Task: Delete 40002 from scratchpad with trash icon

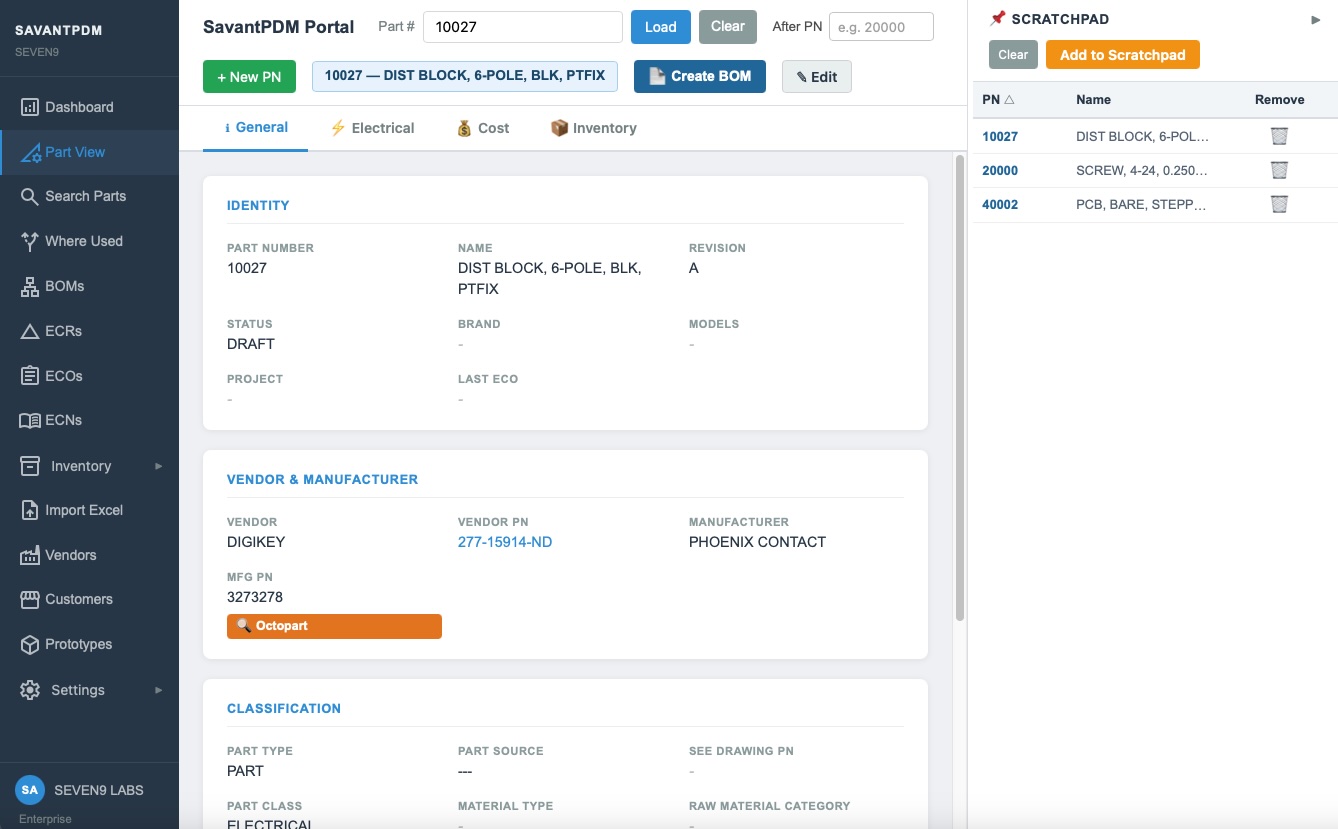Action: pos(1279,204)
